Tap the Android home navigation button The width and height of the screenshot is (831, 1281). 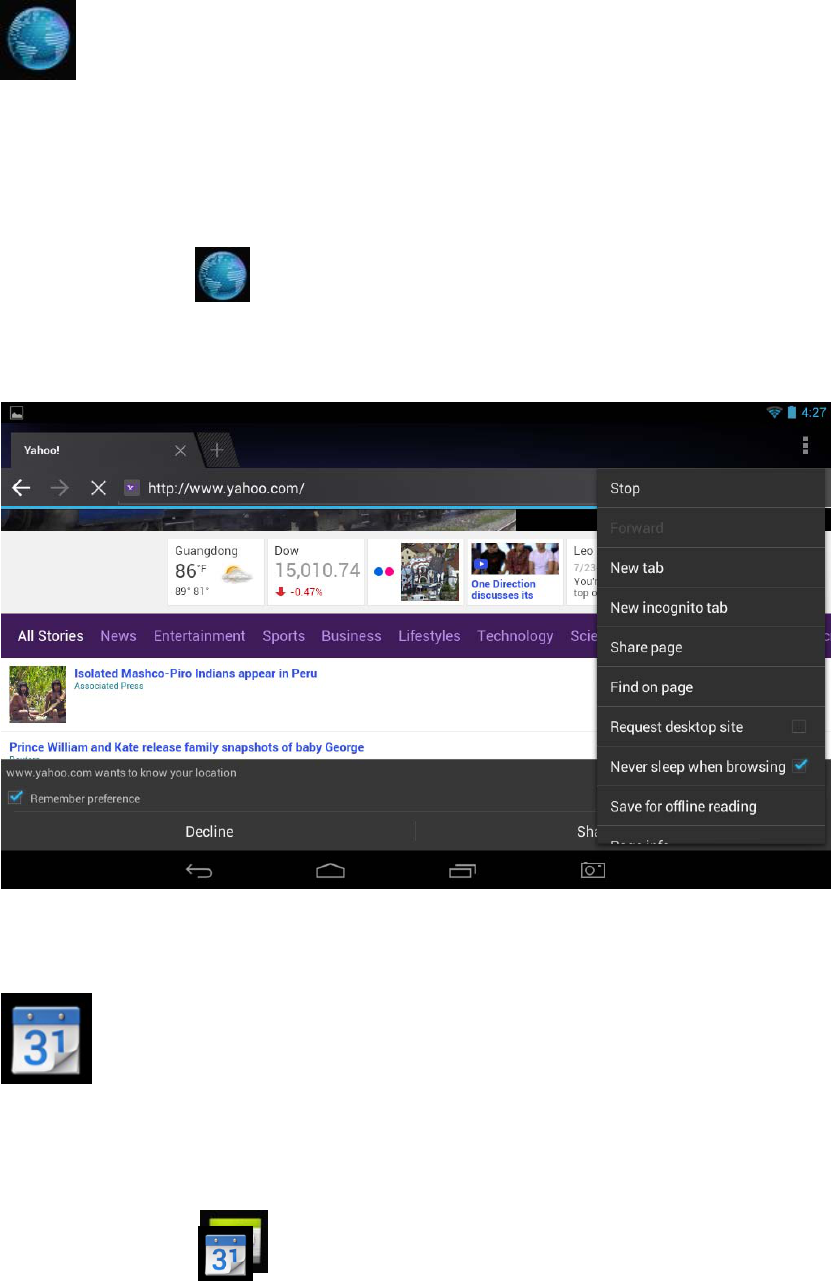click(x=330, y=871)
